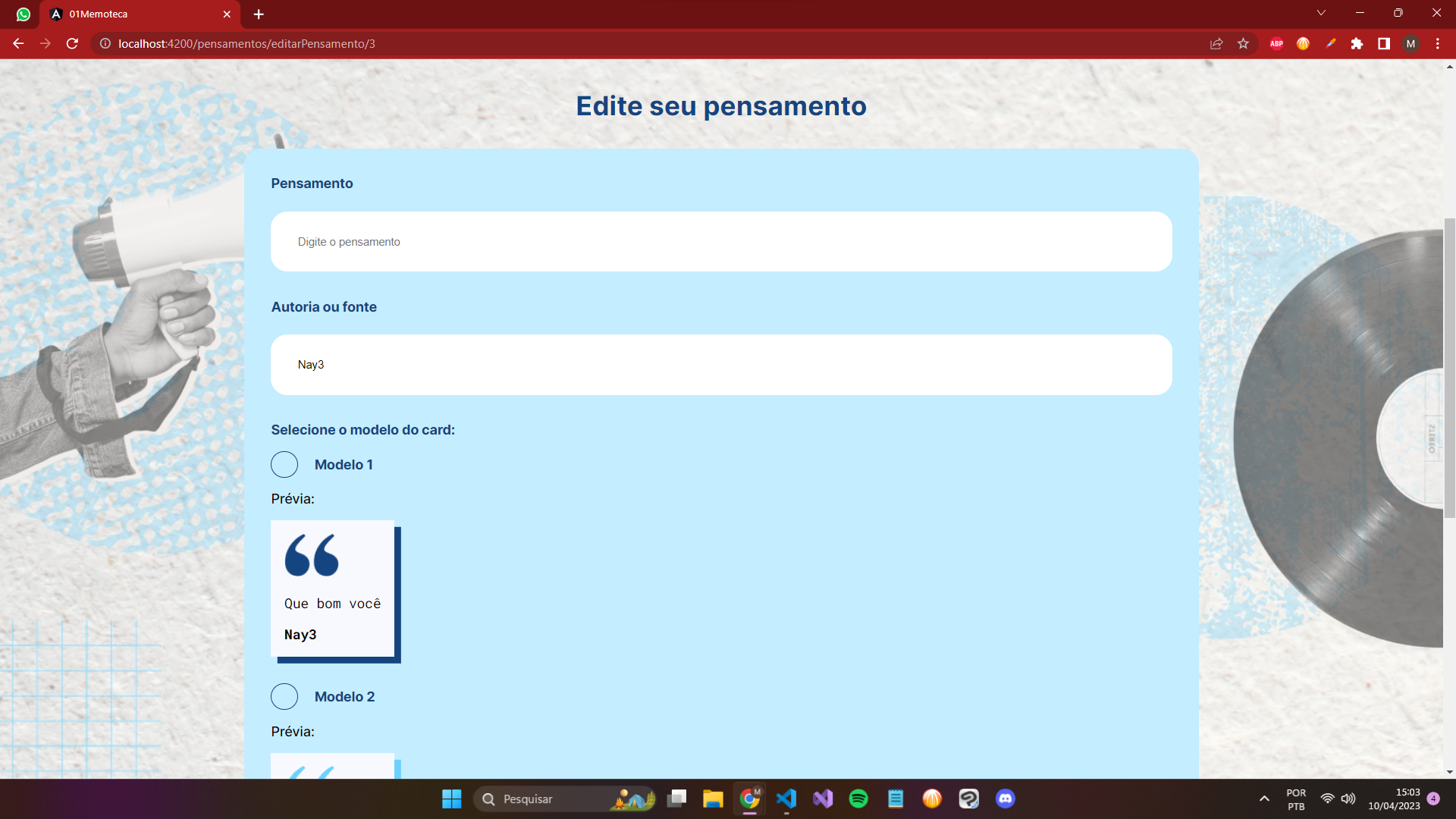This screenshot has height=819, width=1456.
Task: Open the notepad app in taskbar
Action: click(x=896, y=799)
